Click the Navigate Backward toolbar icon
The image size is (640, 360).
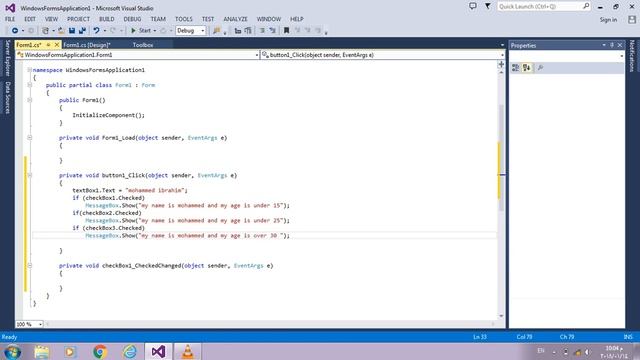coord(15,31)
